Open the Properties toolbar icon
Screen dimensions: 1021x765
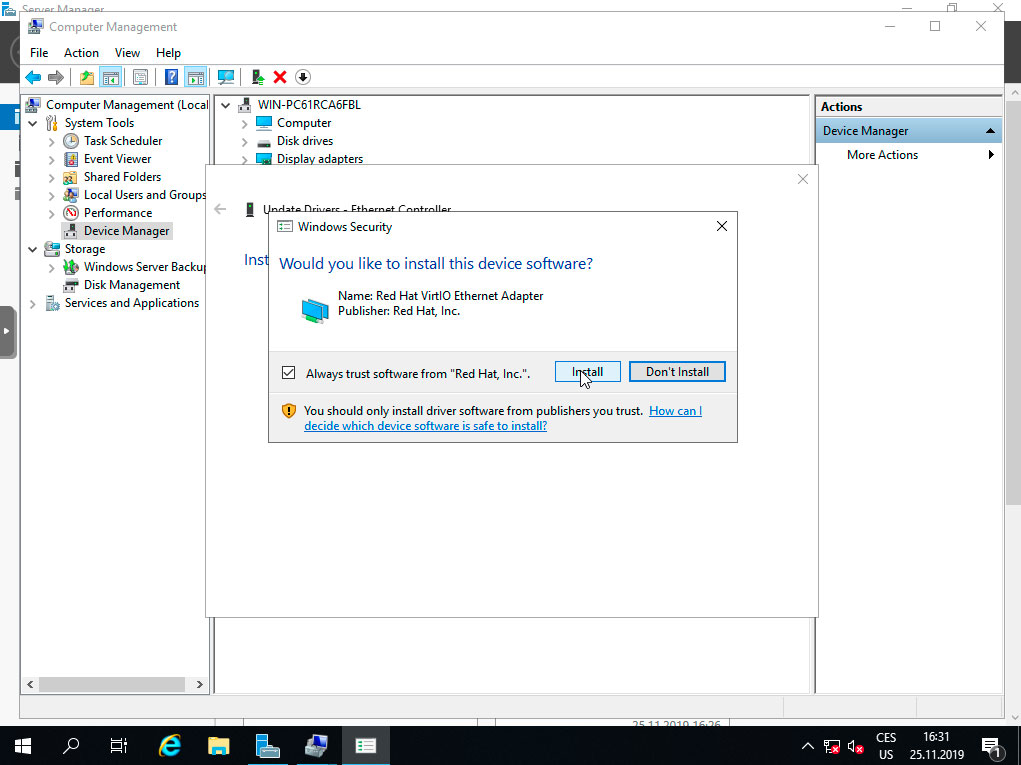point(140,77)
